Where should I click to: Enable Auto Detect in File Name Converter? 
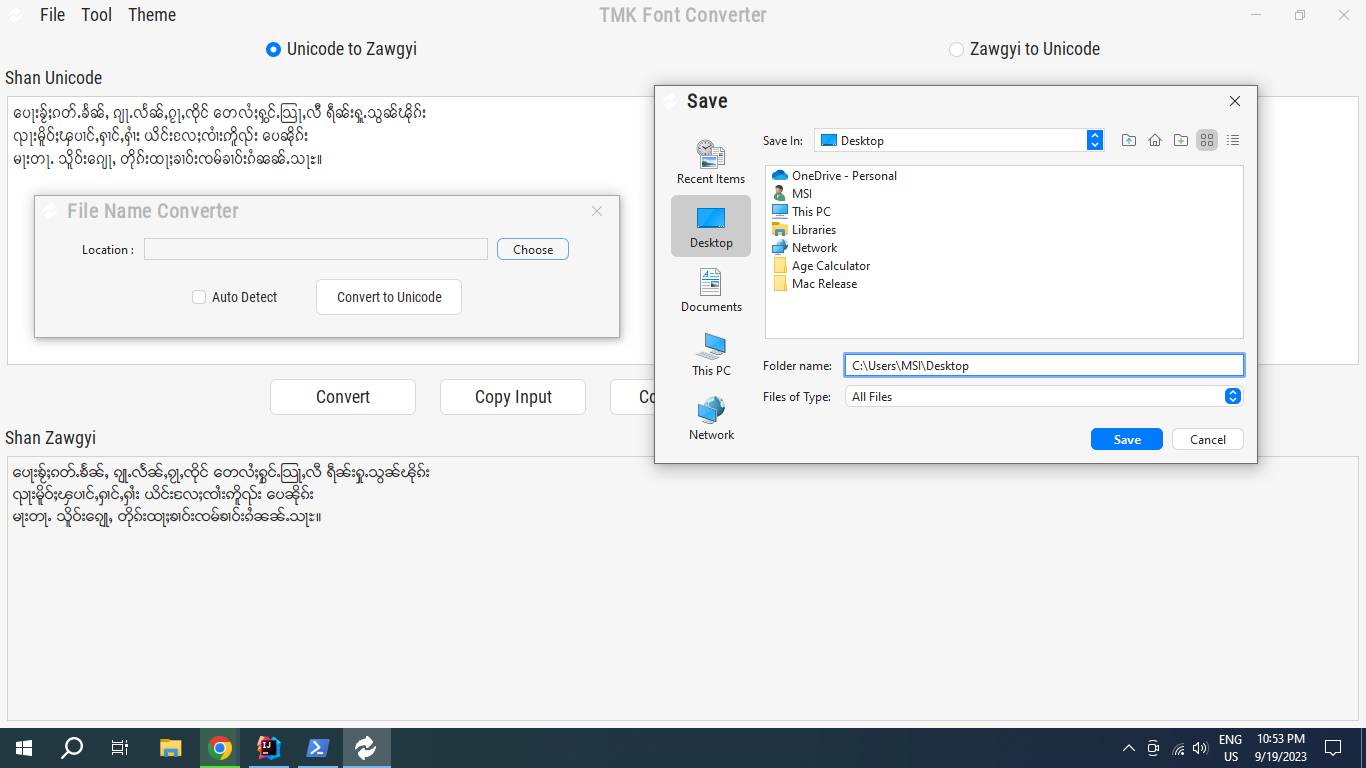click(198, 297)
